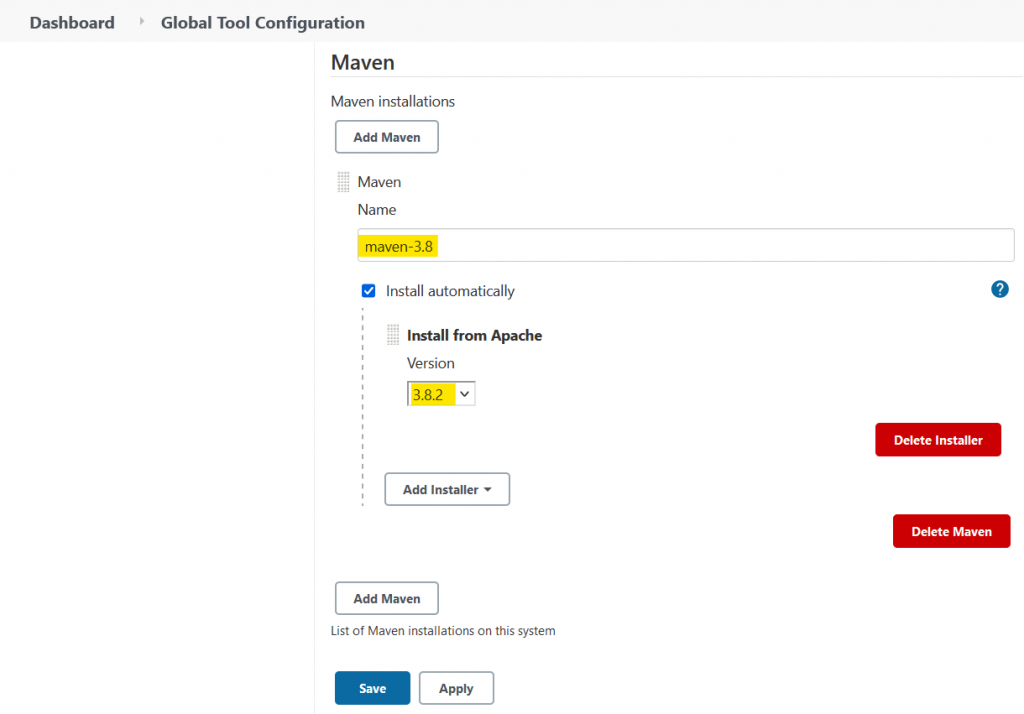Click the Install automatically label text
The width and height of the screenshot is (1024, 714).
(450, 291)
